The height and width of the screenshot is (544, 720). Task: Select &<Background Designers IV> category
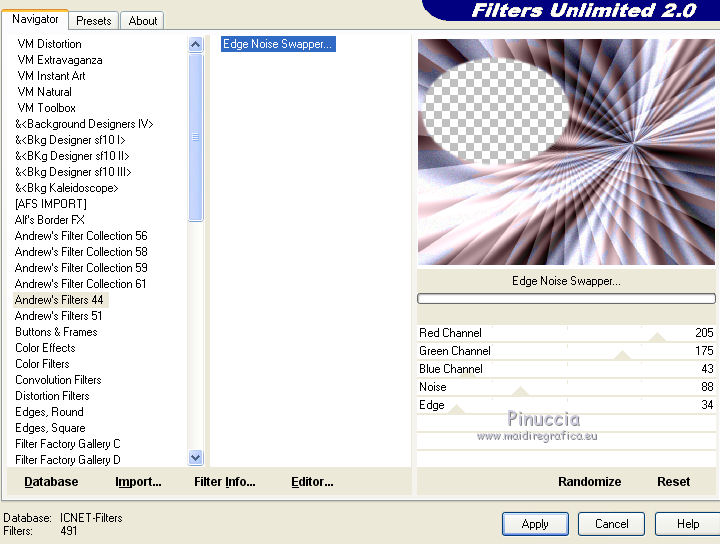pos(84,124)
